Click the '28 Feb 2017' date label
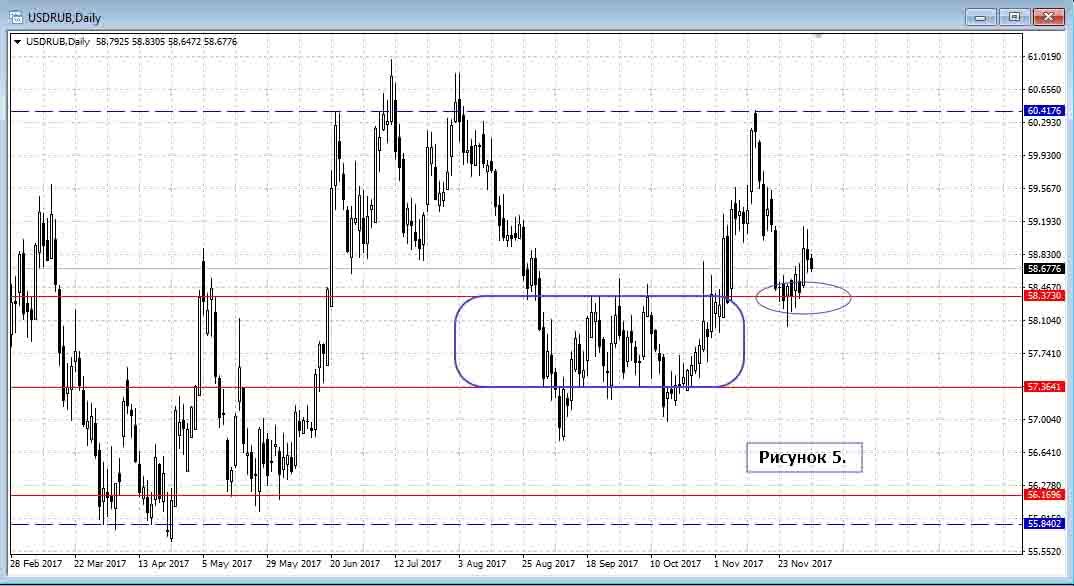Screen dimensions: 1074x586 coord(36,564)
